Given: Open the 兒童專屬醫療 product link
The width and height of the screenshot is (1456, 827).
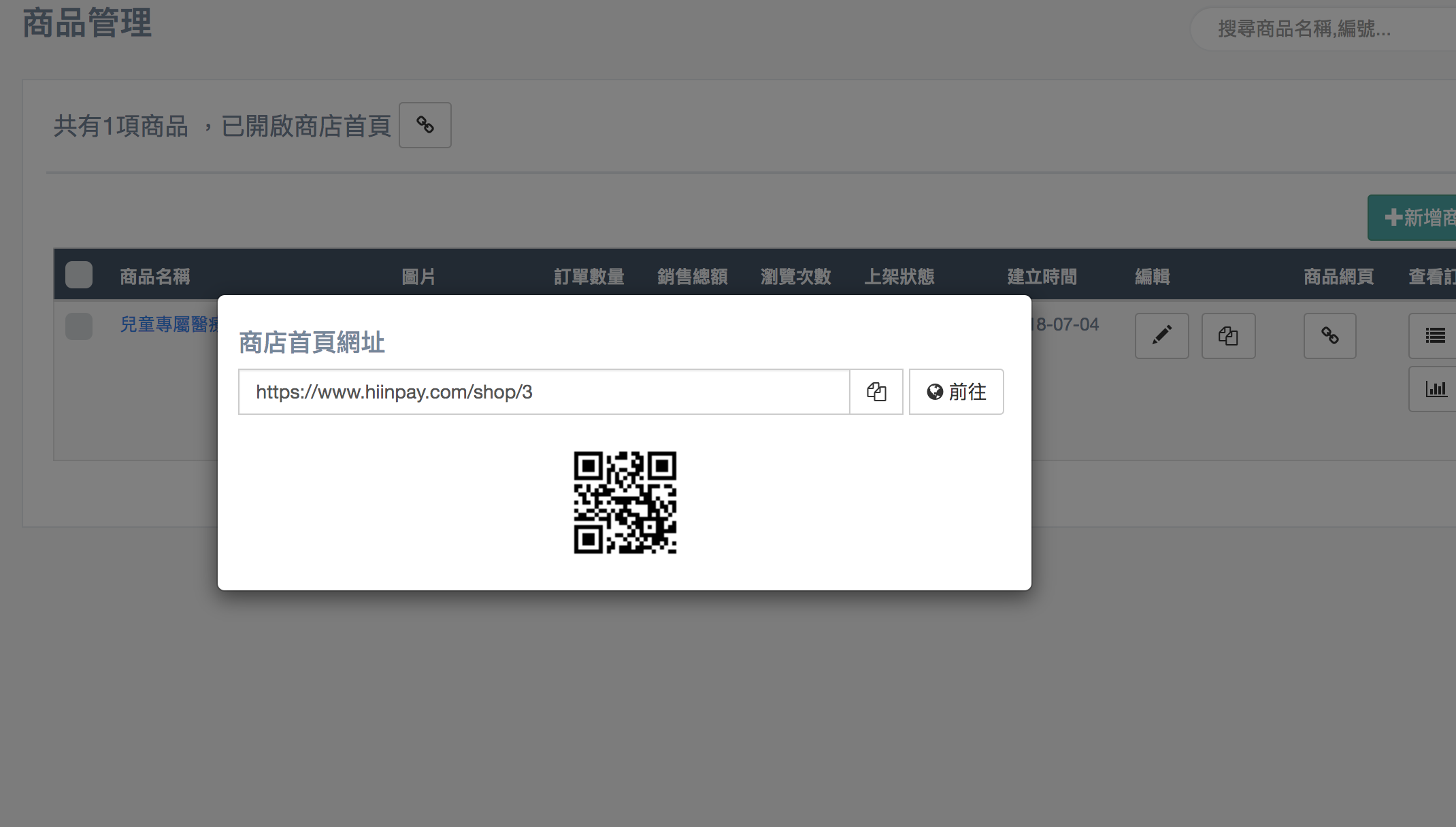Looking at the screenshot, I should [x=169, y=324].
